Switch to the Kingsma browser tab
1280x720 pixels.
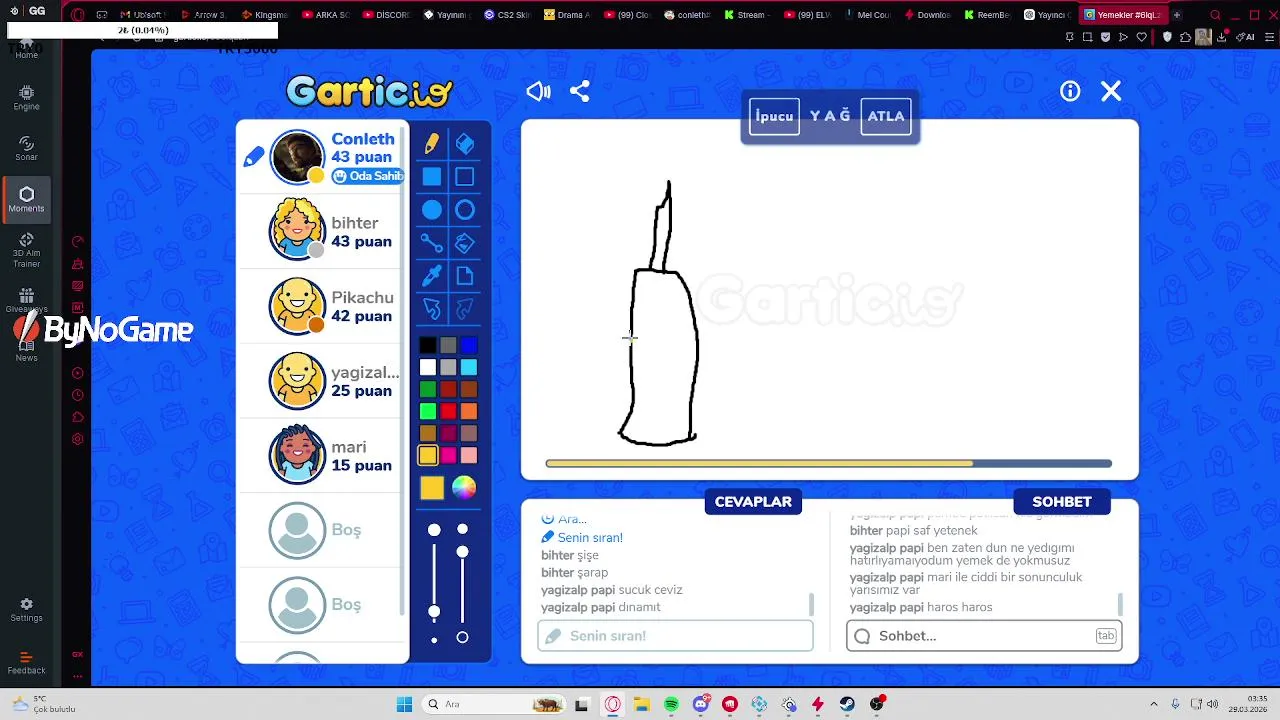click(x=265, y=15)
